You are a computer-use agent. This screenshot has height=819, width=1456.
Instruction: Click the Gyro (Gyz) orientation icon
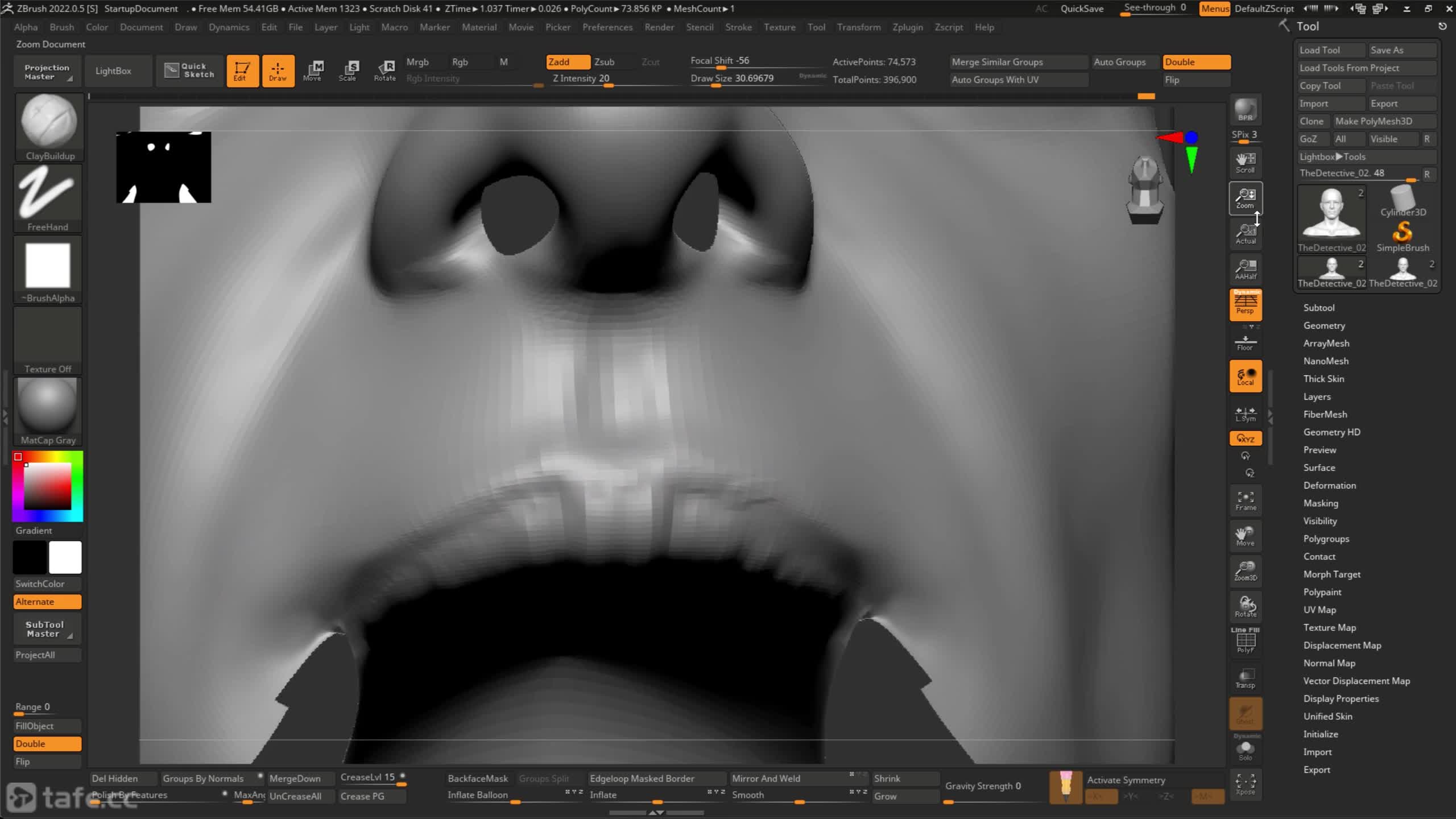(x=1246, y=438)
